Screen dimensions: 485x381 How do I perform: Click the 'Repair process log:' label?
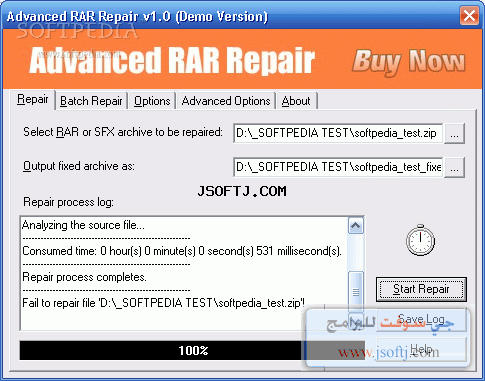tap(68, 202)
